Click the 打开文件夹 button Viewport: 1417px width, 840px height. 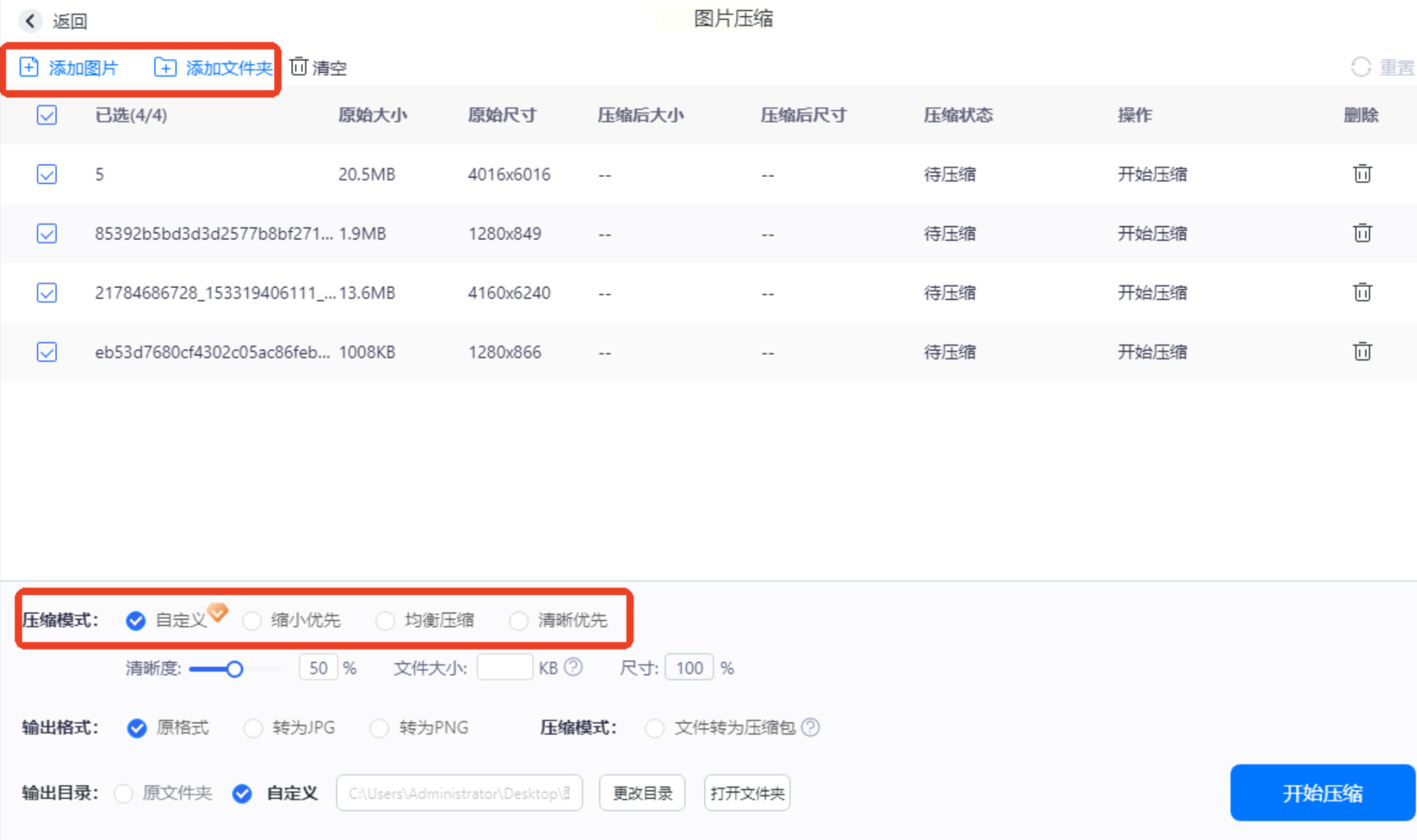click(x=747, y=793)
